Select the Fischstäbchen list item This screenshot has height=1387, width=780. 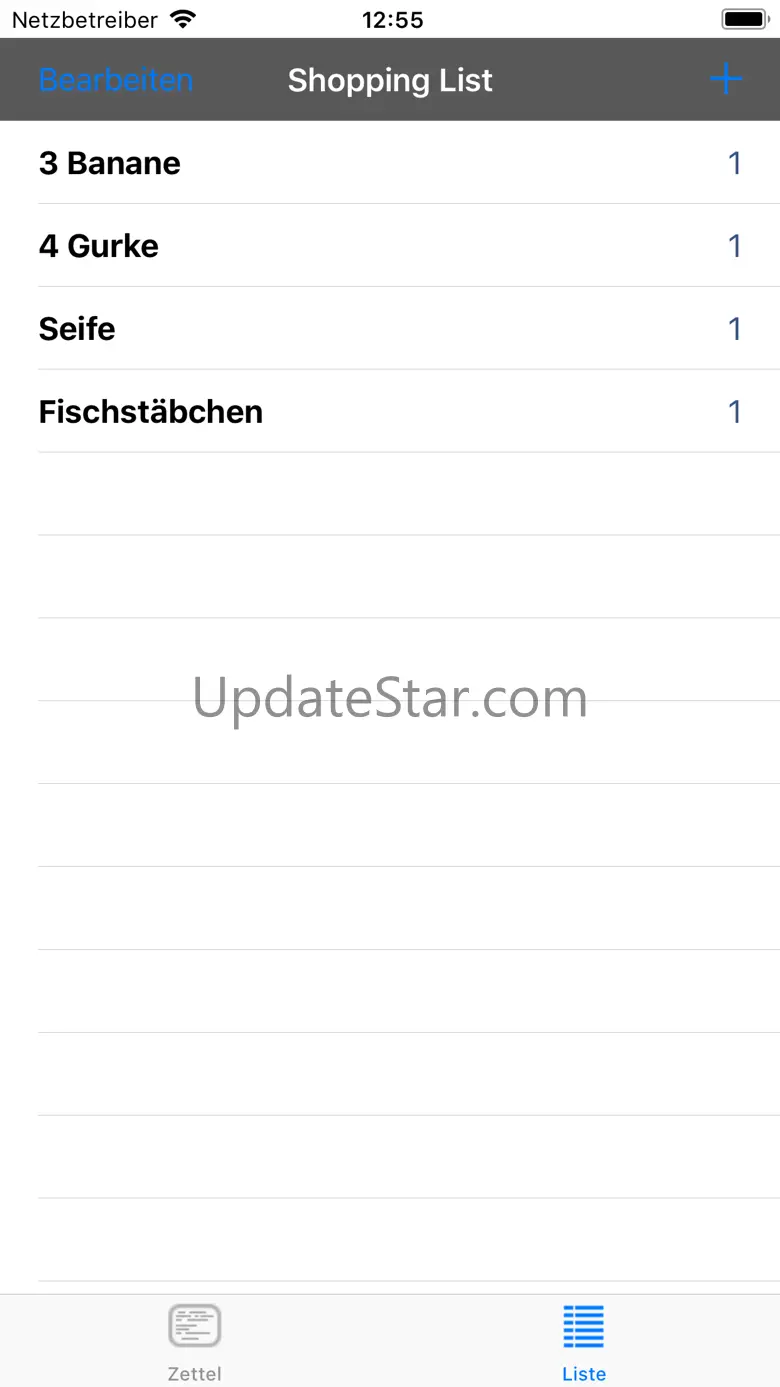pos(390,412)
